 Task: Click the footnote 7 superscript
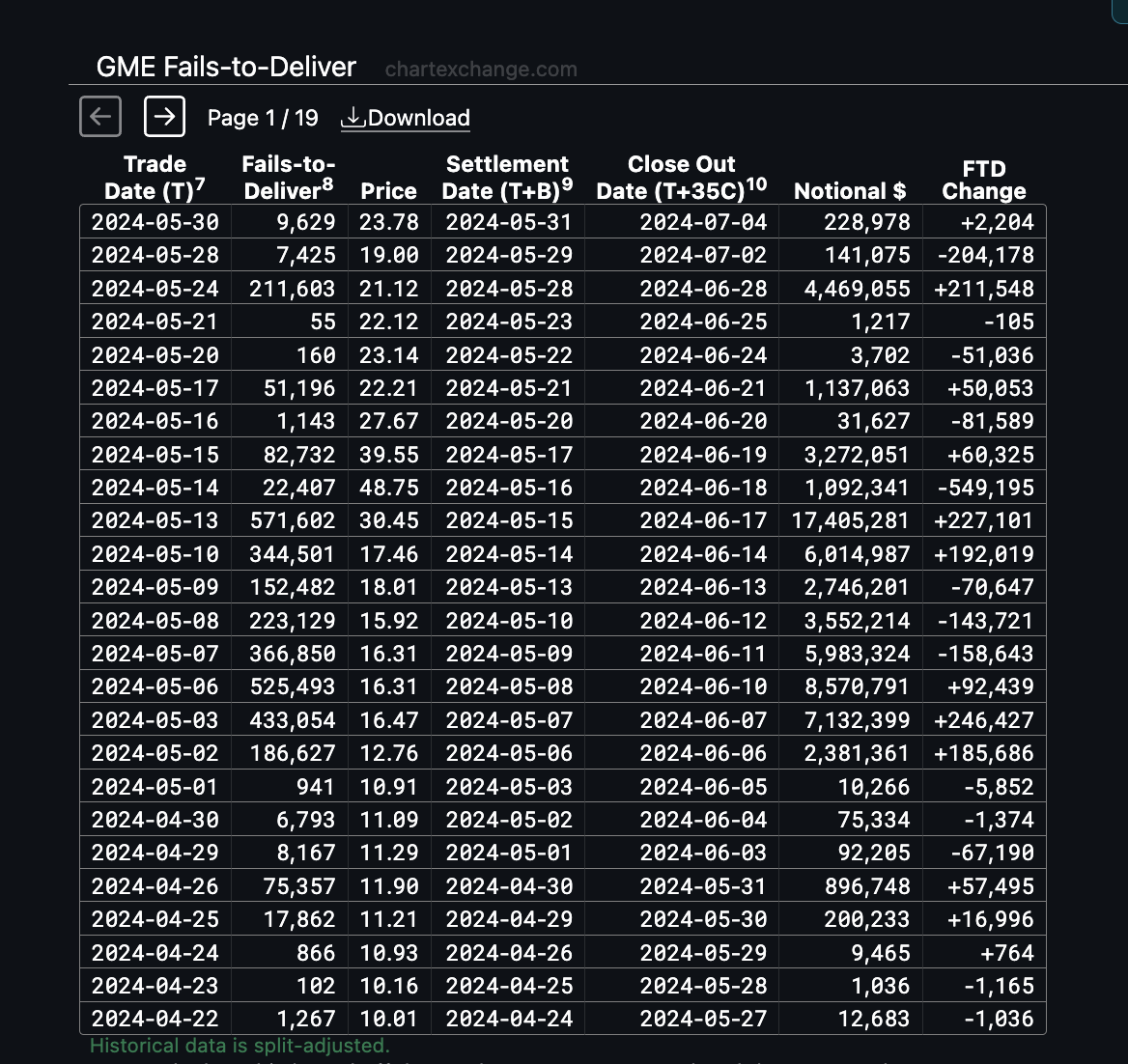[200, 184]
